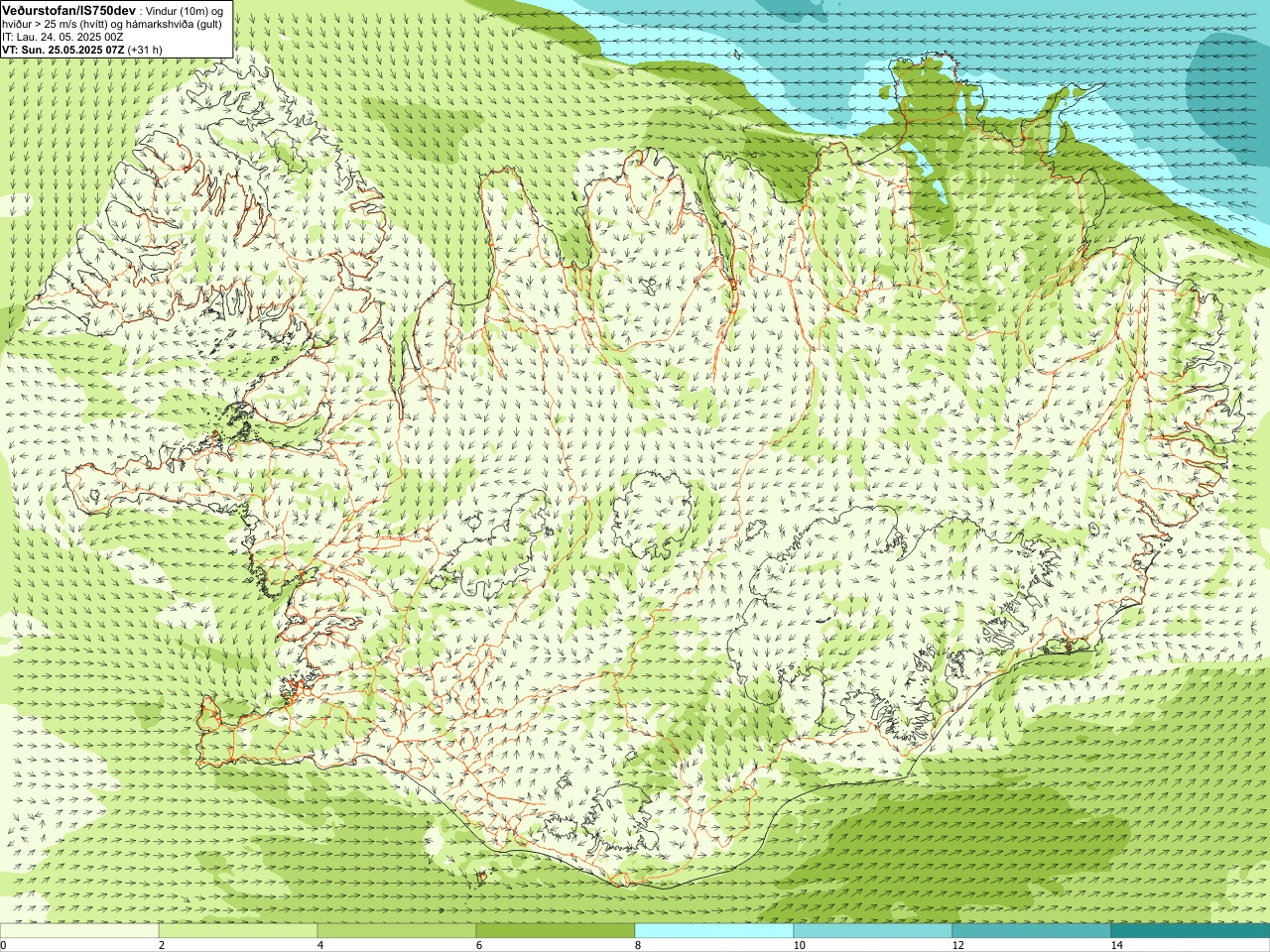Click the 12–14 m/s teal color bar segment
Screen dimensions: 1270x952
[x=1032, y=931]
